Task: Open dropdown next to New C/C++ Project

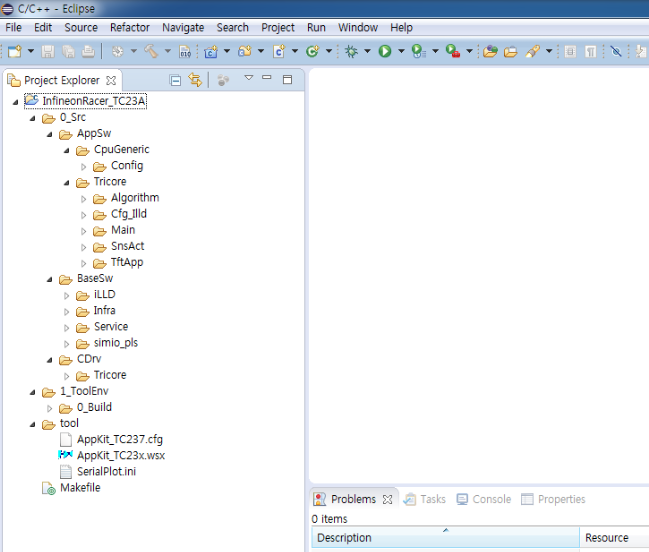Action: point(227,51)
